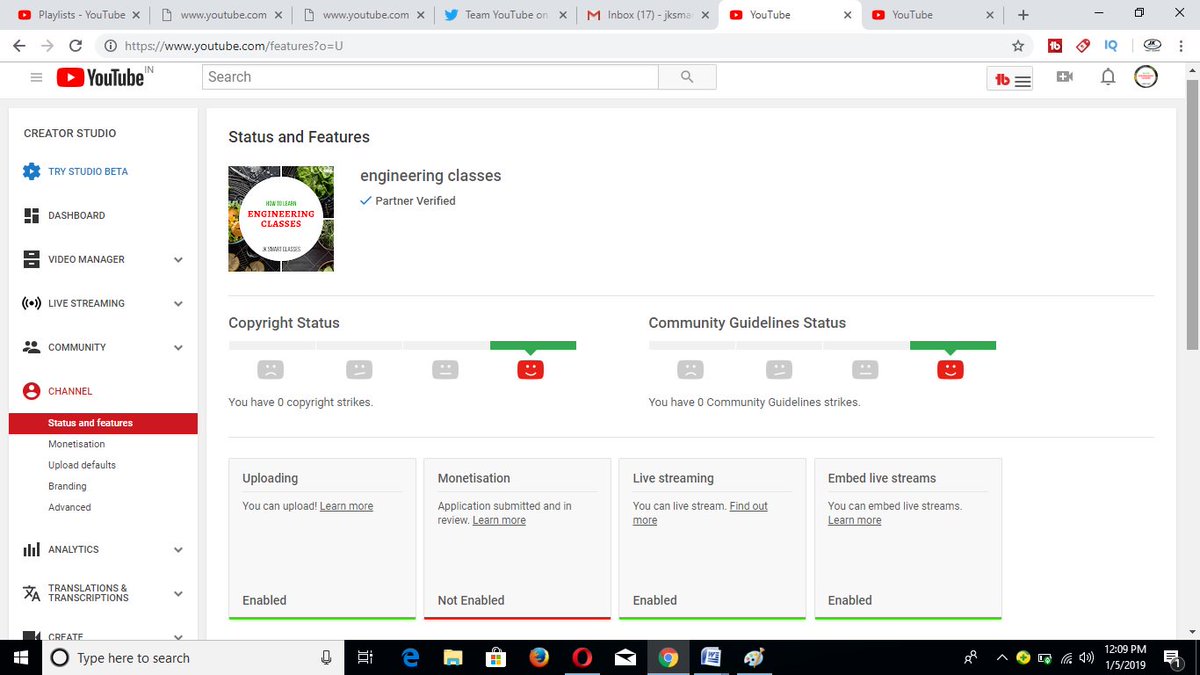
Task: Click the Dashboard sidebar icon
Action: click(31, 215)
